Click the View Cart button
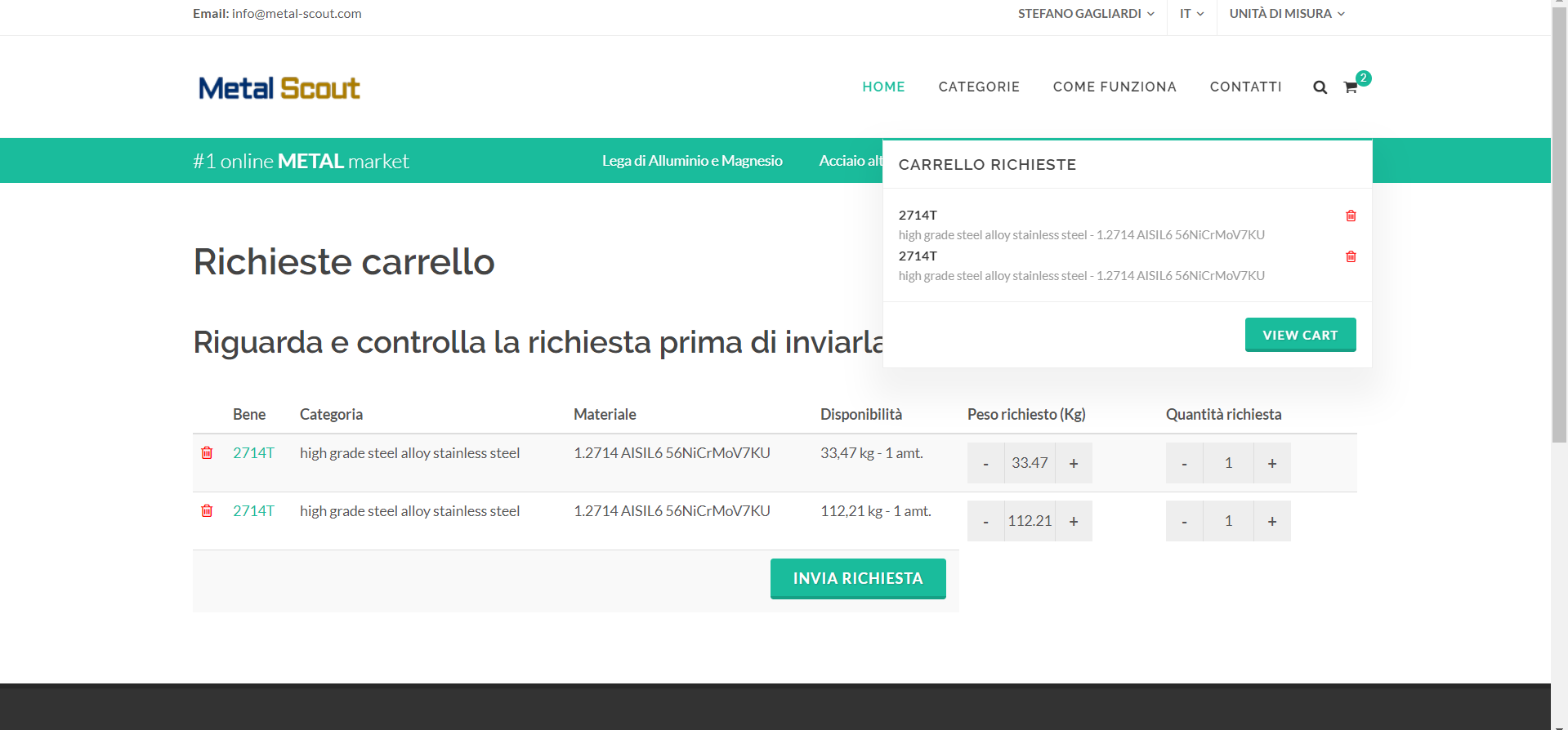The width and height of the screenshot is (1568, 730). [x=1300, y=335]
